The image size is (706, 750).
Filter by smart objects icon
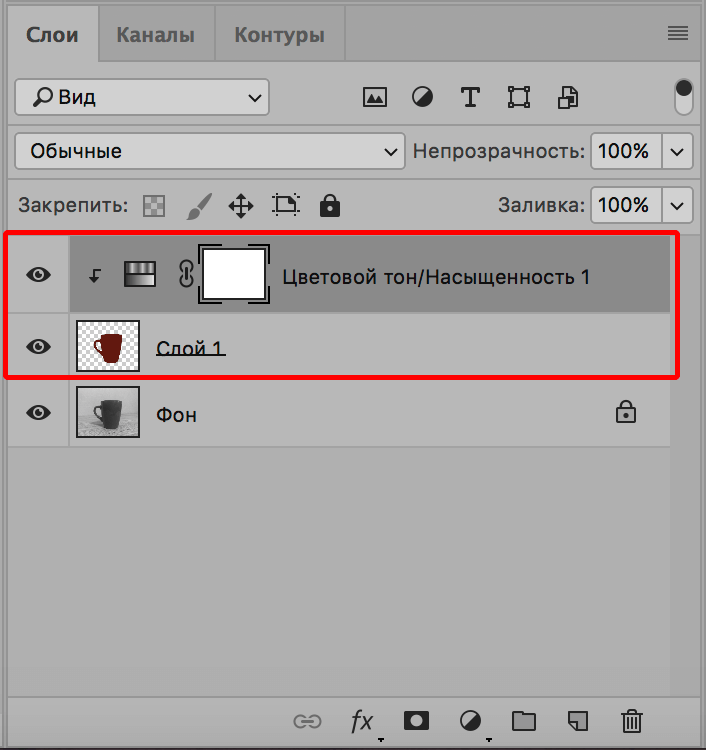pyautogui.click(x=568, y=98)
